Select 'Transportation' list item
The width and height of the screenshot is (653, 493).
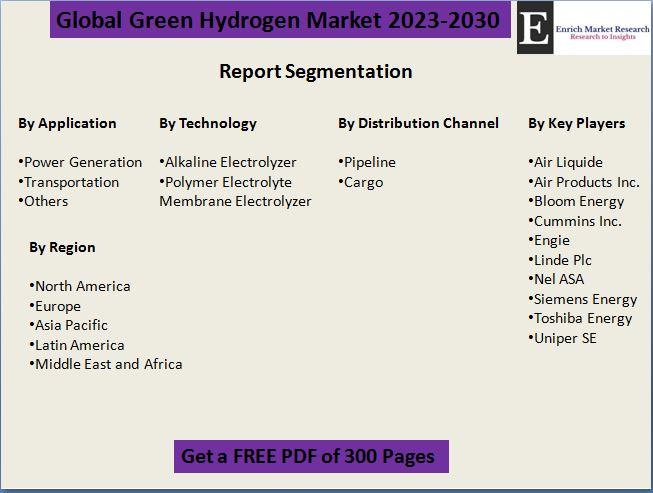pos(69,182)
